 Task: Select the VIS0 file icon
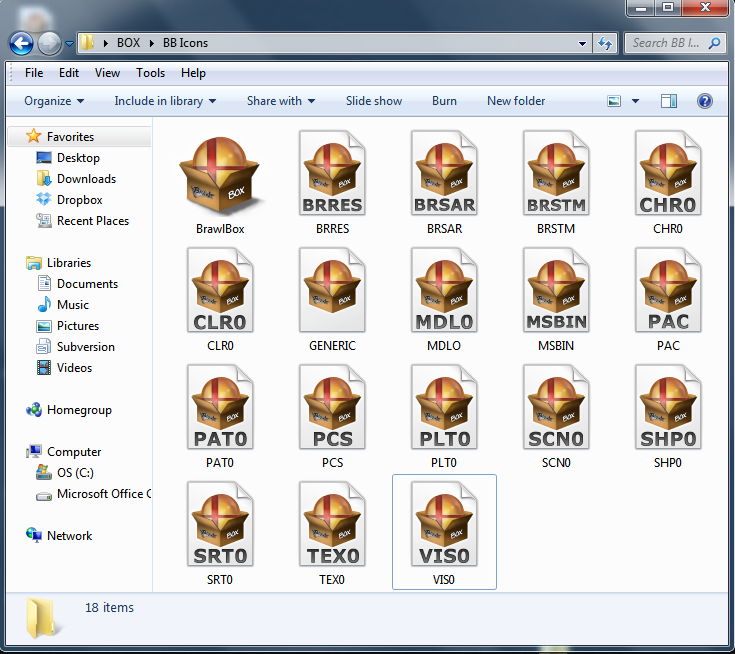pos(444,524)
